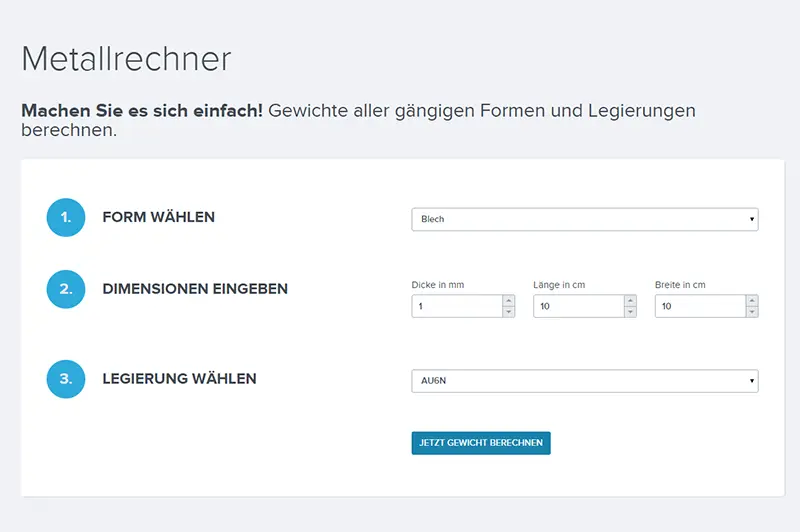Image resolution: width=800 pixels, height=532 pixels.
Task: Click the step 2 circle badge
Action: [x=66, y=289]
